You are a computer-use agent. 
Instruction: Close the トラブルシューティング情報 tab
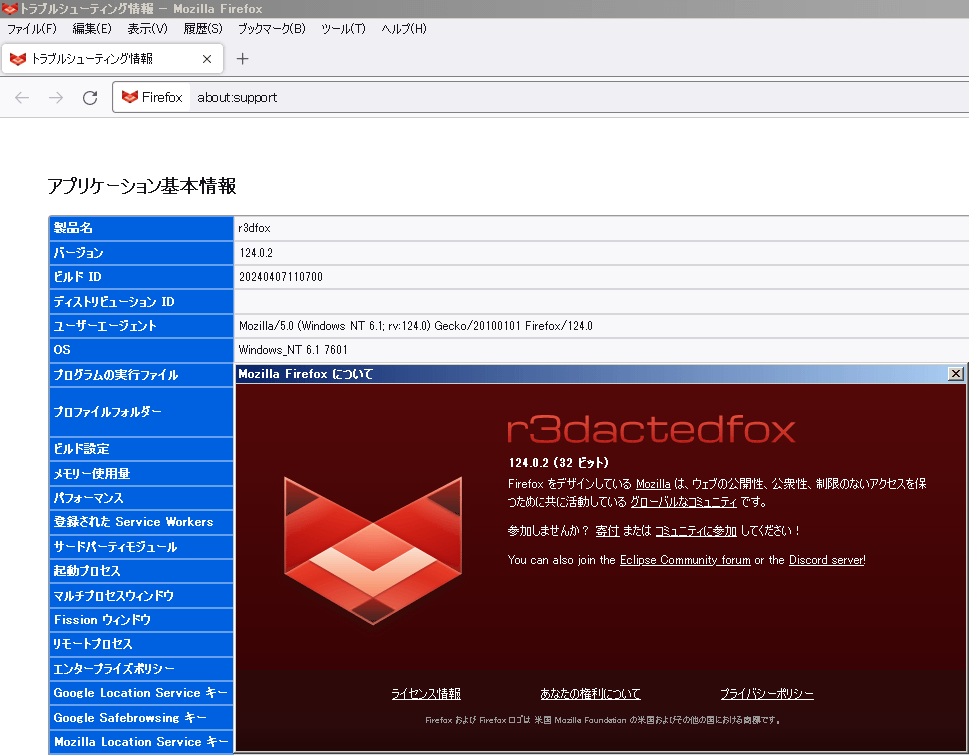click(x=207, y=59)
